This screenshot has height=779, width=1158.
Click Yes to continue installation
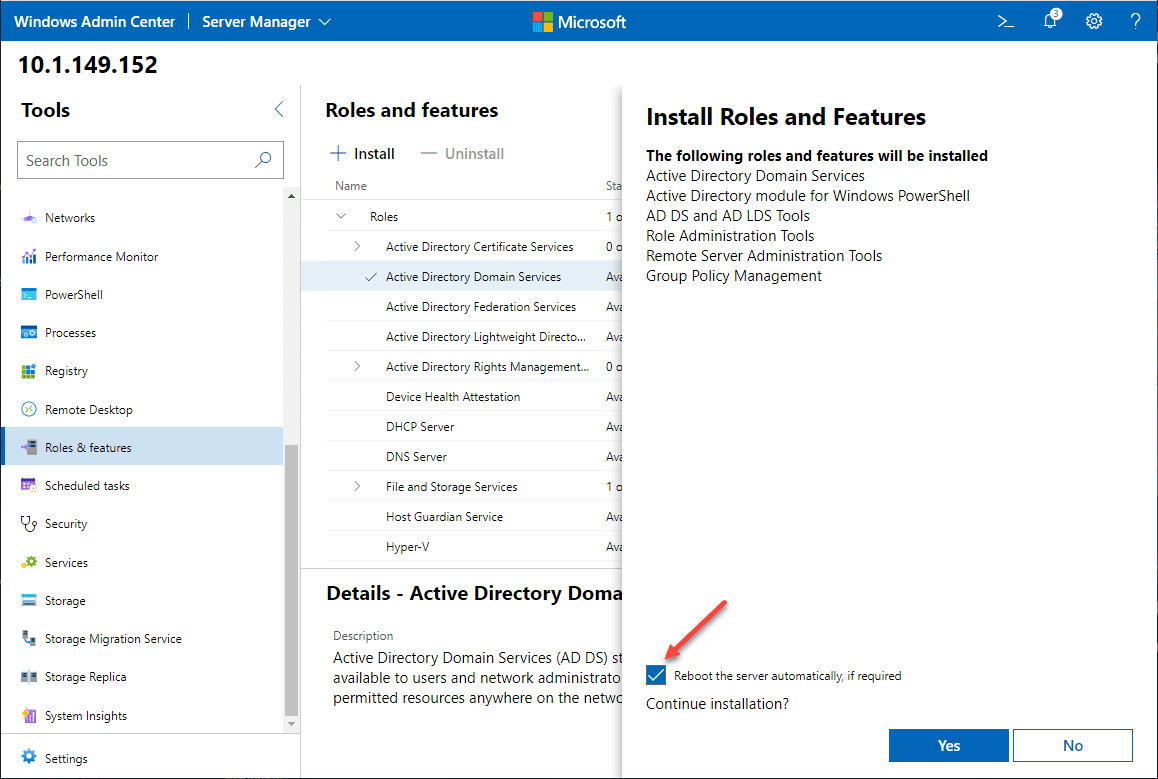coord(948,746)
